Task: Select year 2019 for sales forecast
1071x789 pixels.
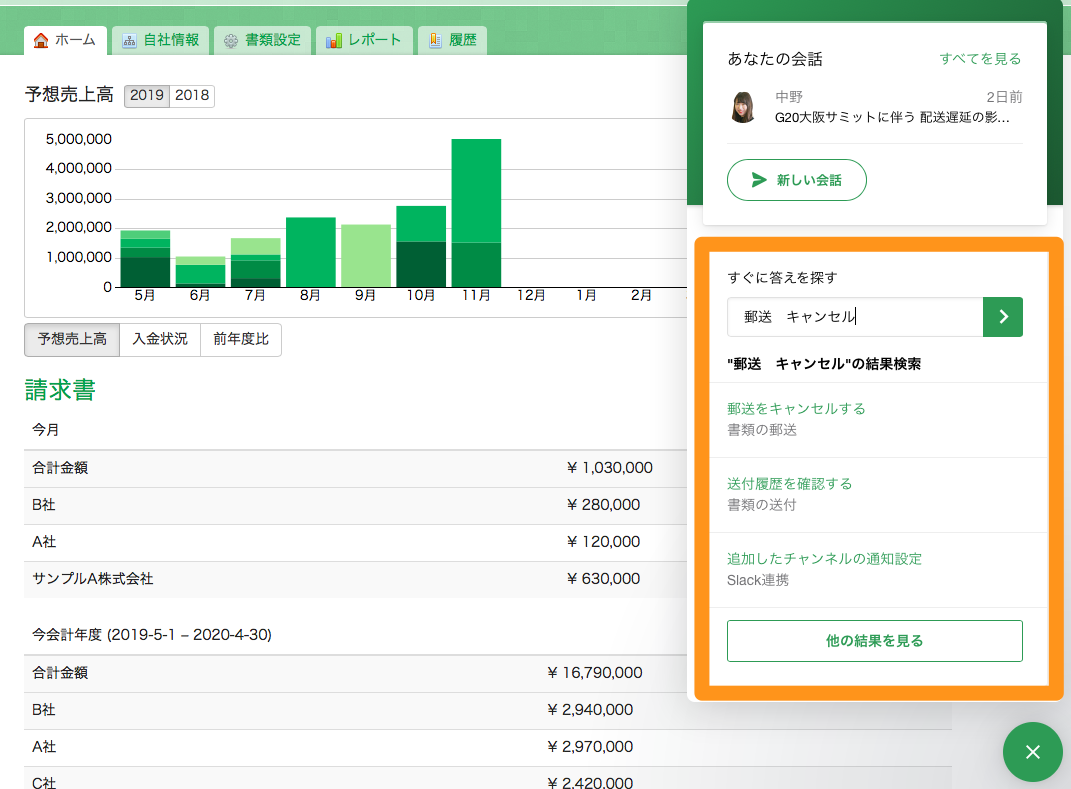Action: point(147,96)
